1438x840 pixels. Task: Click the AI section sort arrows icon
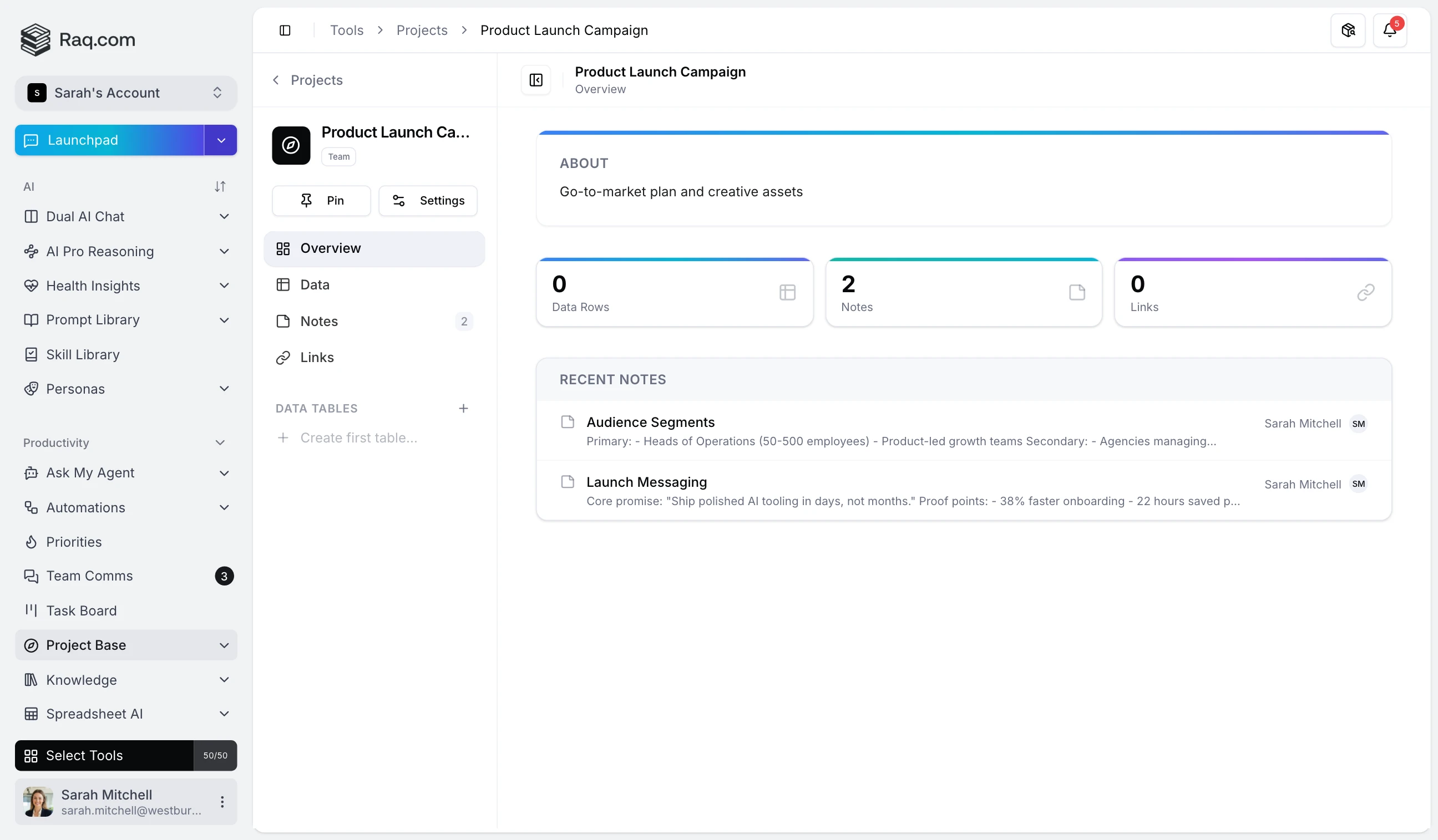[x=220, y=186]
